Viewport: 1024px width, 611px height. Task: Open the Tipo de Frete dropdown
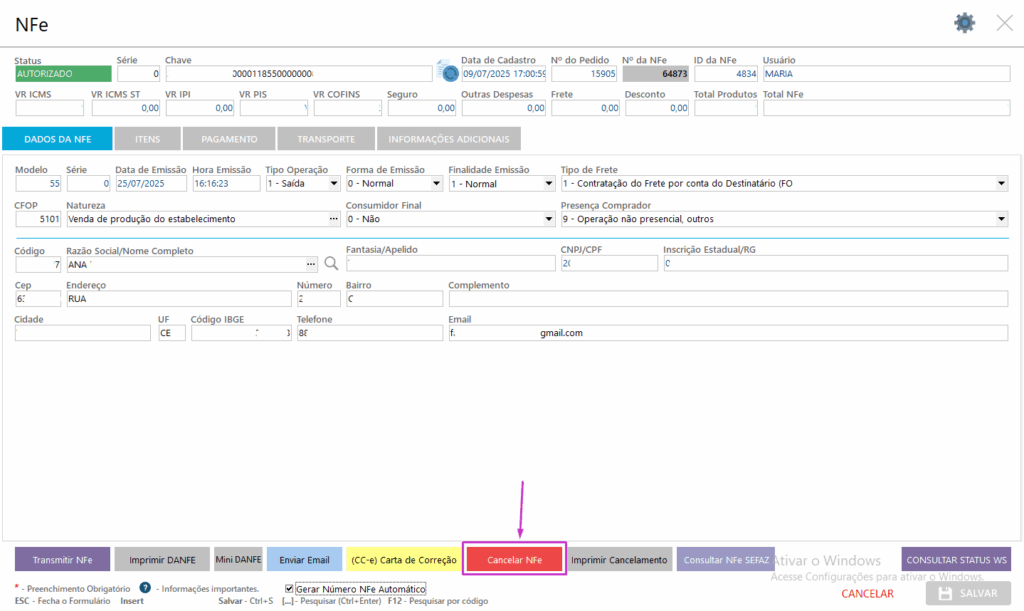(1001, 184)
